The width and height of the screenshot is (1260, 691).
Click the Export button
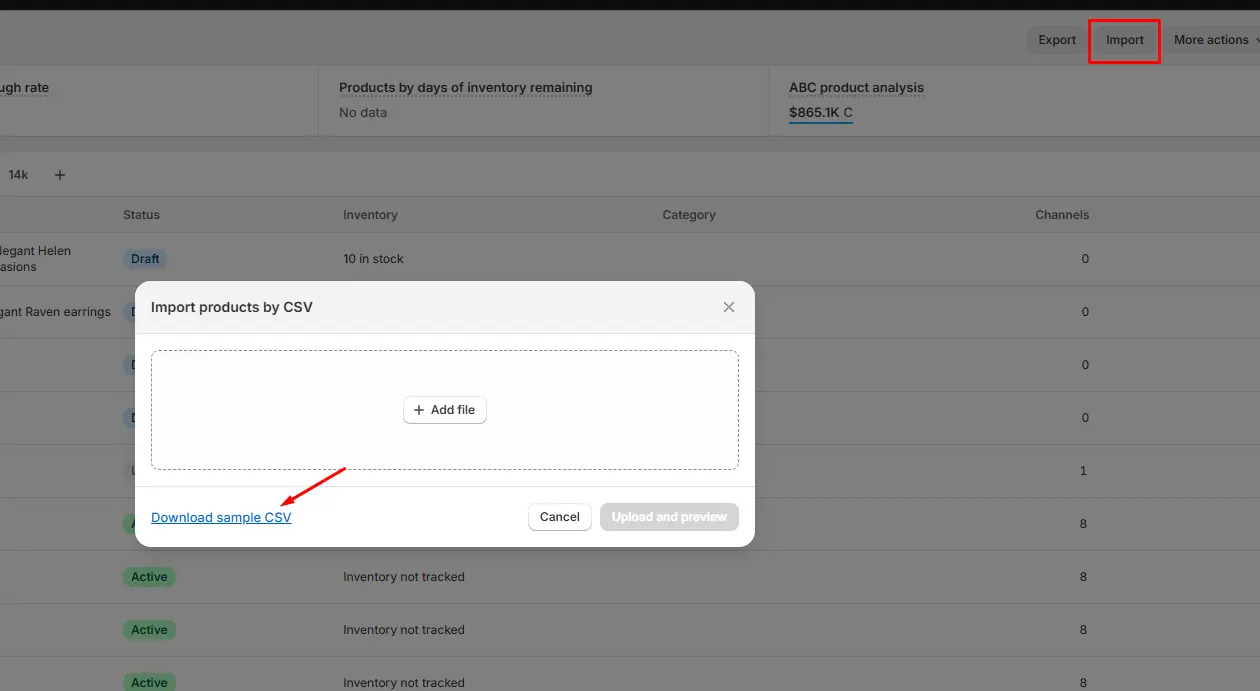click(1056, 40)
